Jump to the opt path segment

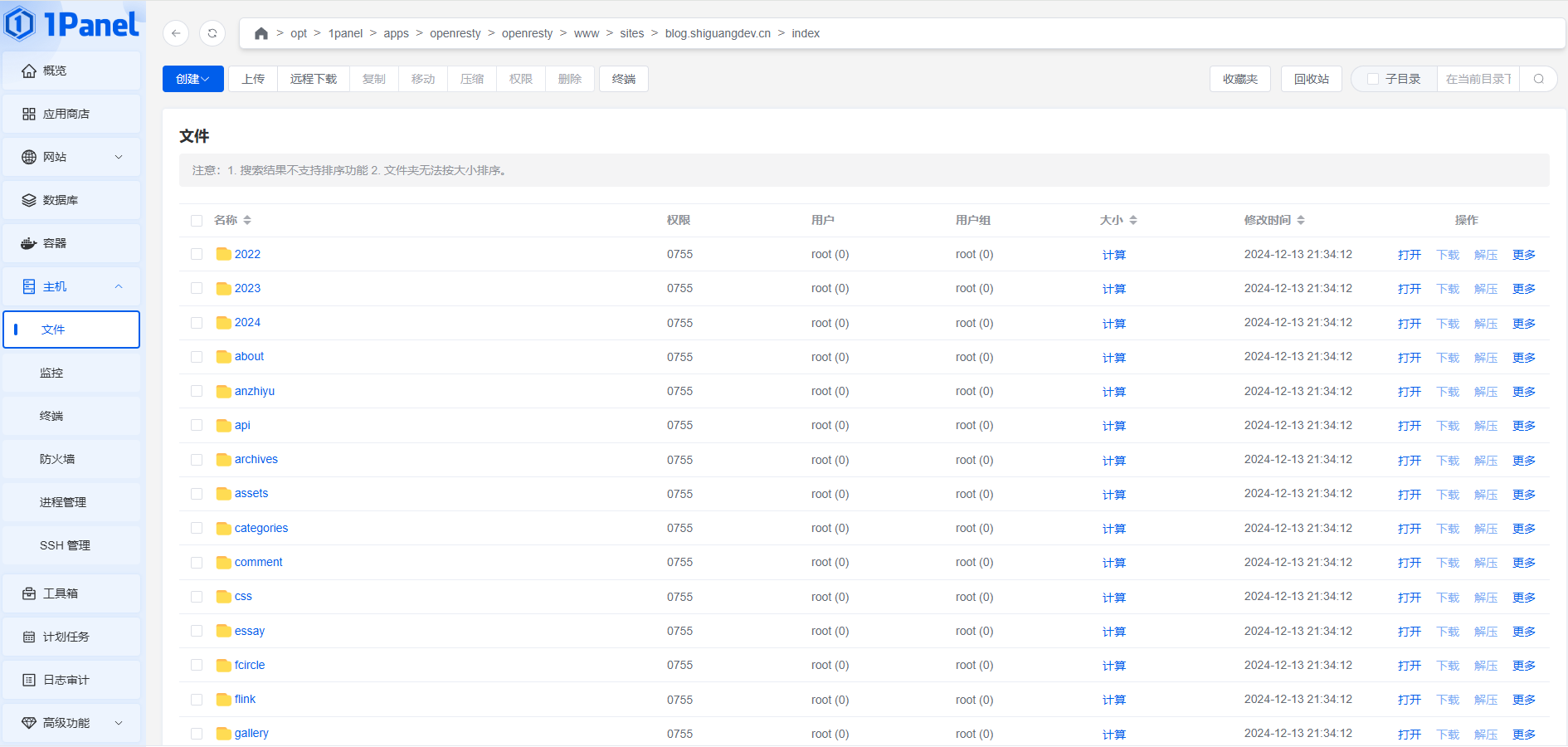[x=299, y=33]
